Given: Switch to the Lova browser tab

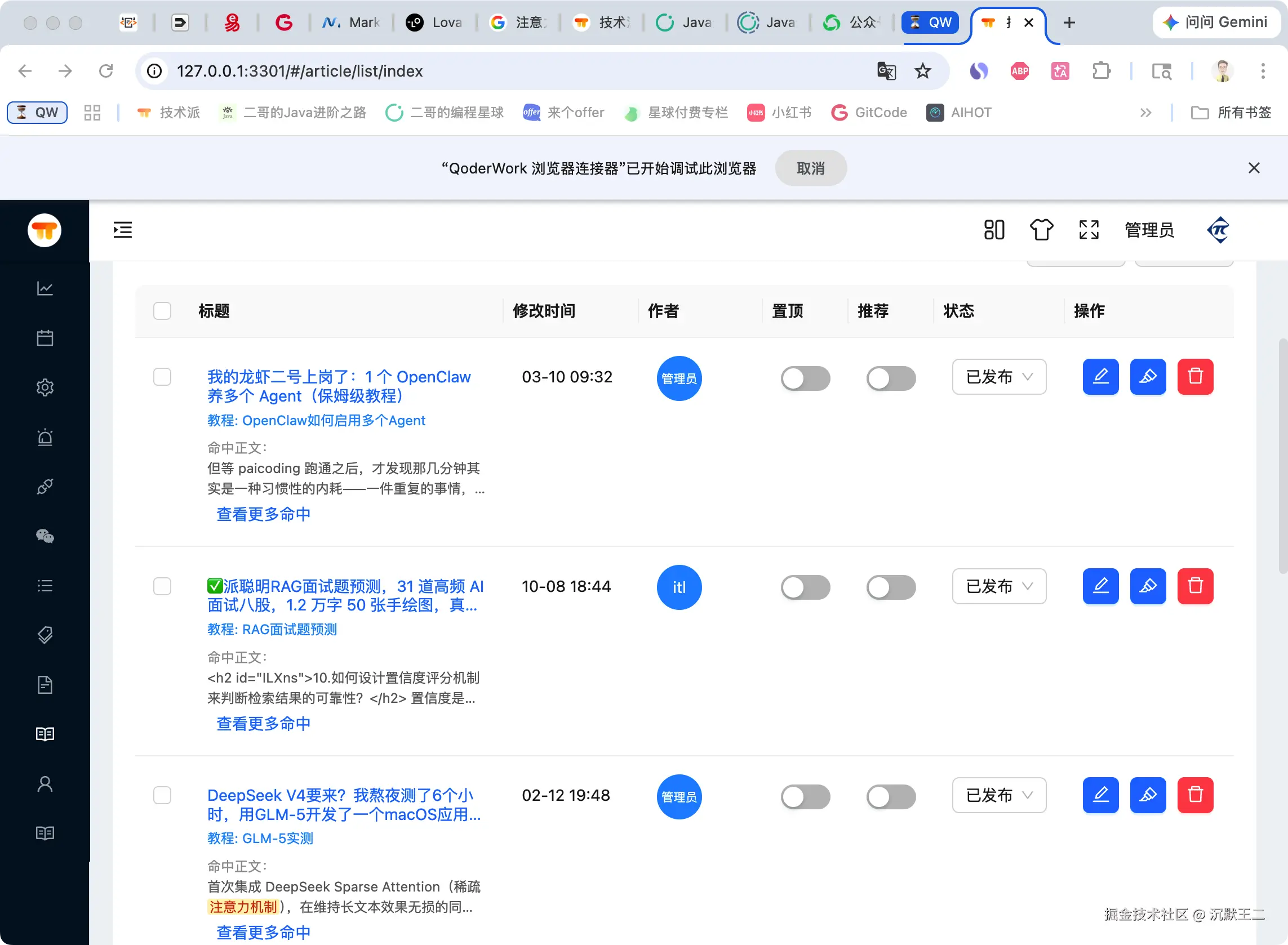Looking at the screenshot, I should (434, 23).
